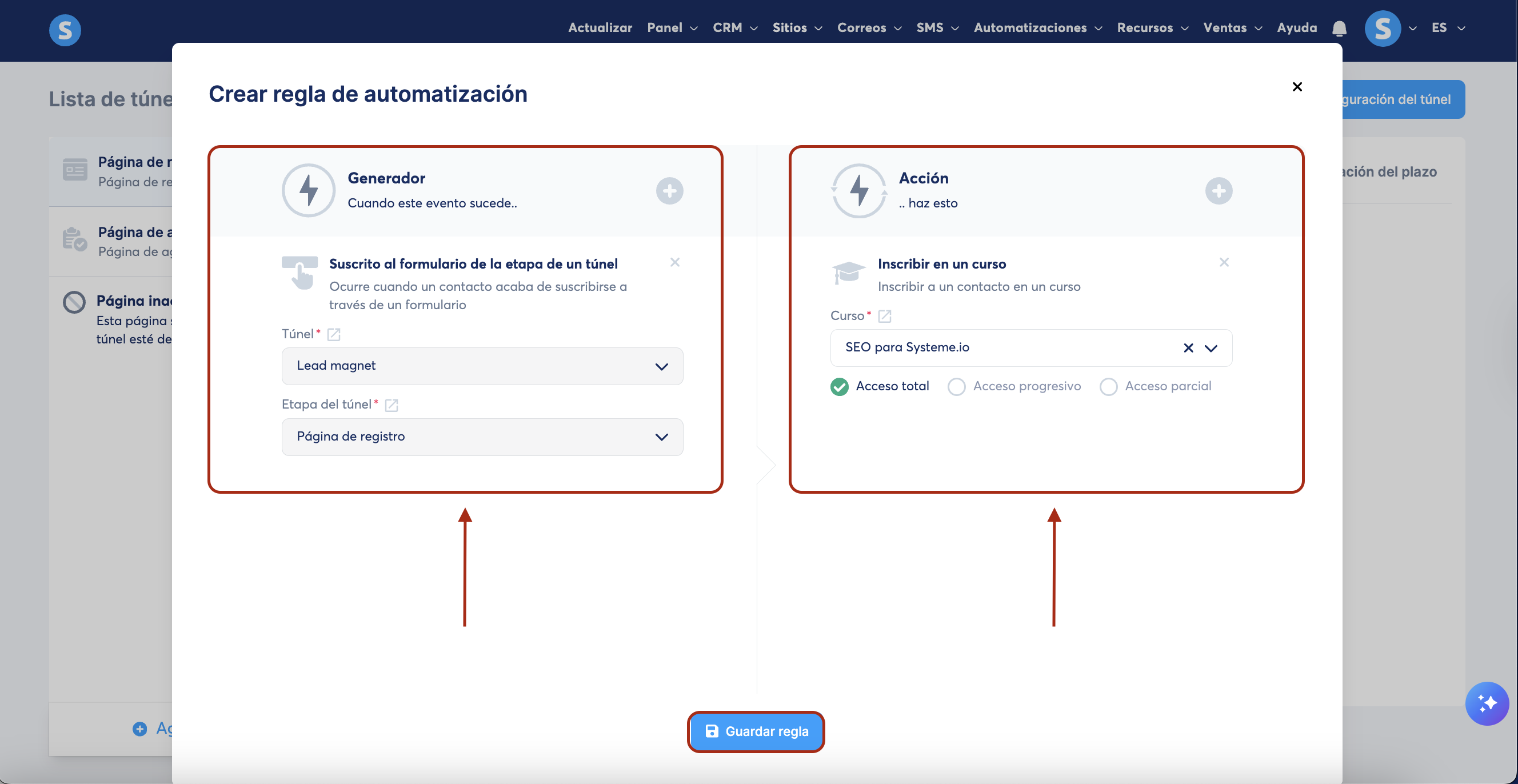Open the Curso external link icon
1518x784 pixels.
884,317
